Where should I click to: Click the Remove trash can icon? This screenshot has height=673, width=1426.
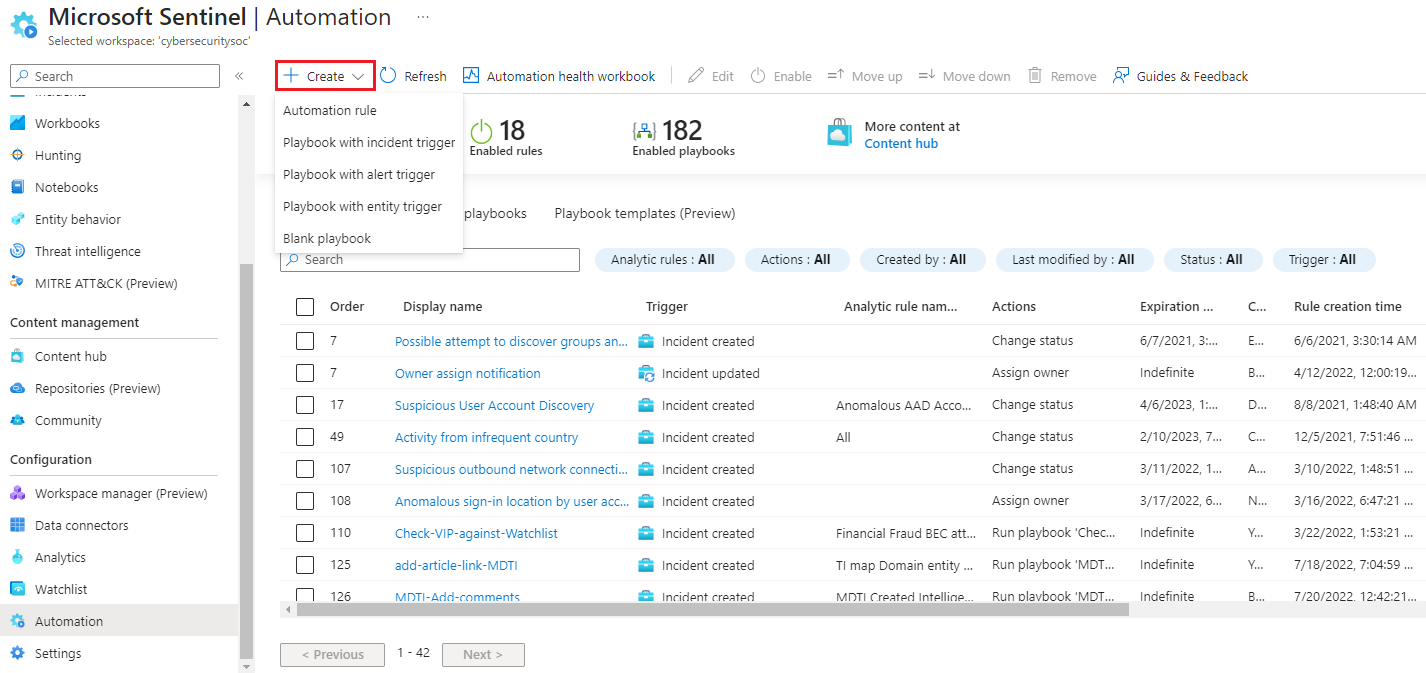1035,76
